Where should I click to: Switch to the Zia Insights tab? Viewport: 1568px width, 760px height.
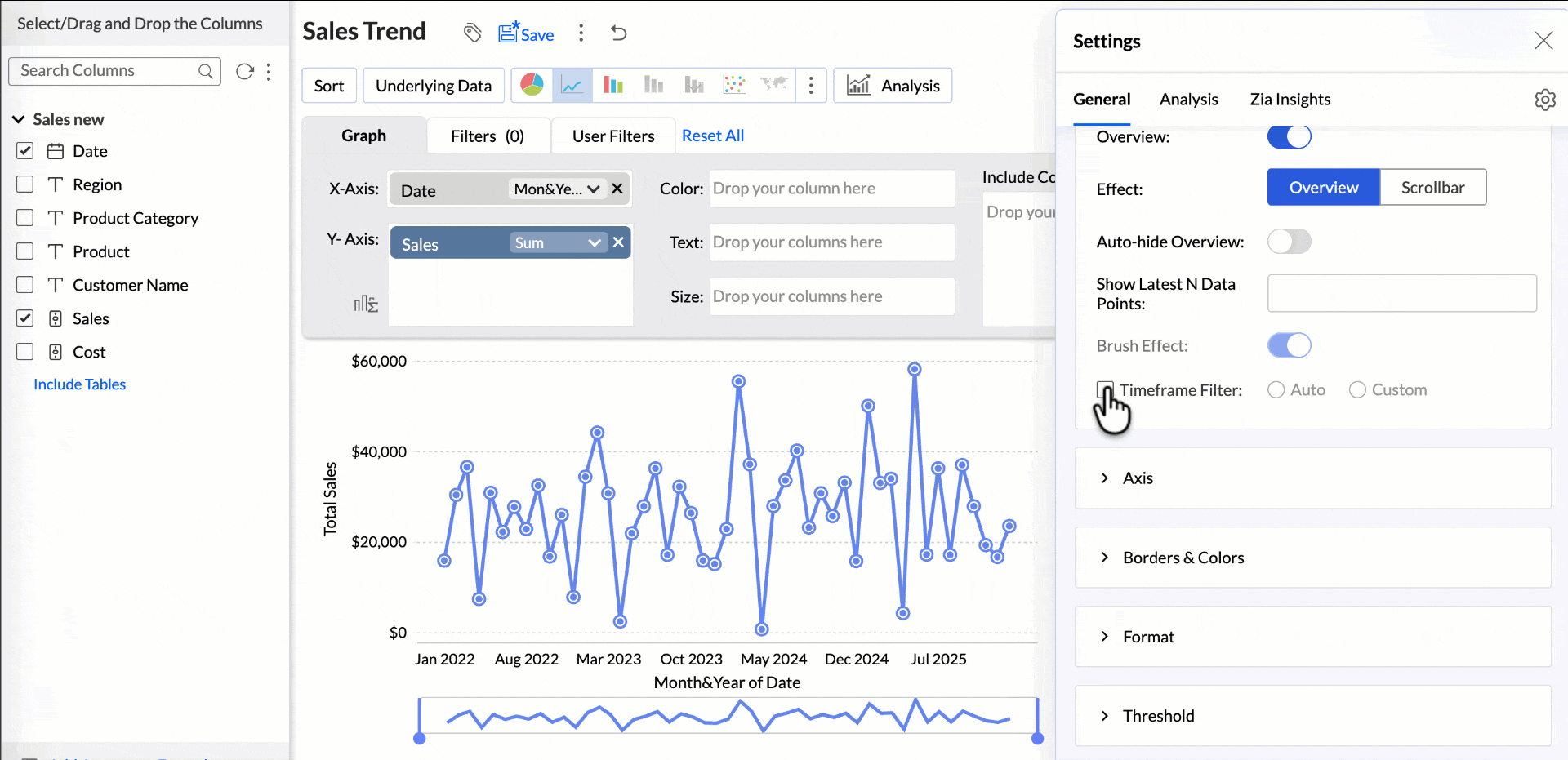pos(1290,100)
